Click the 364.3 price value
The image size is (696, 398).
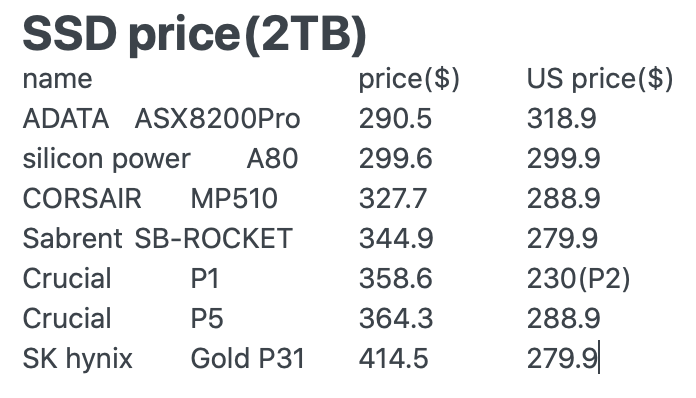tap(395, 319)
